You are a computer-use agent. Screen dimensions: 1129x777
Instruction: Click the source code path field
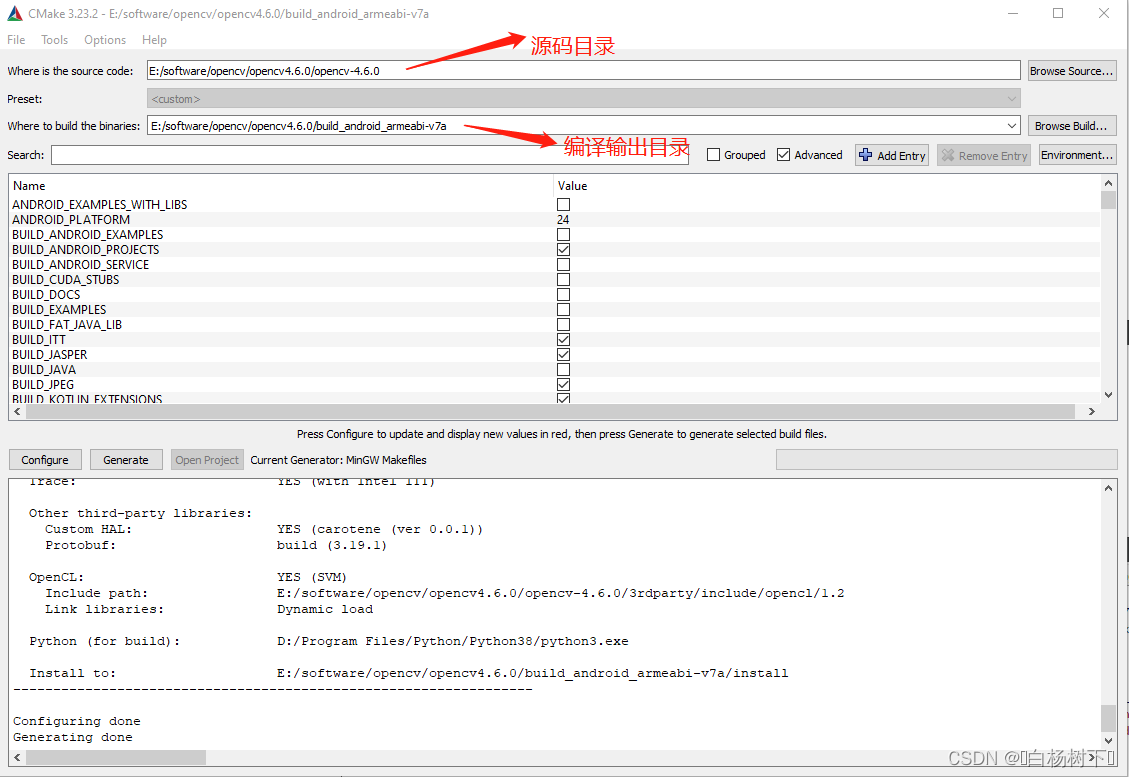click(x=583, y=71)
